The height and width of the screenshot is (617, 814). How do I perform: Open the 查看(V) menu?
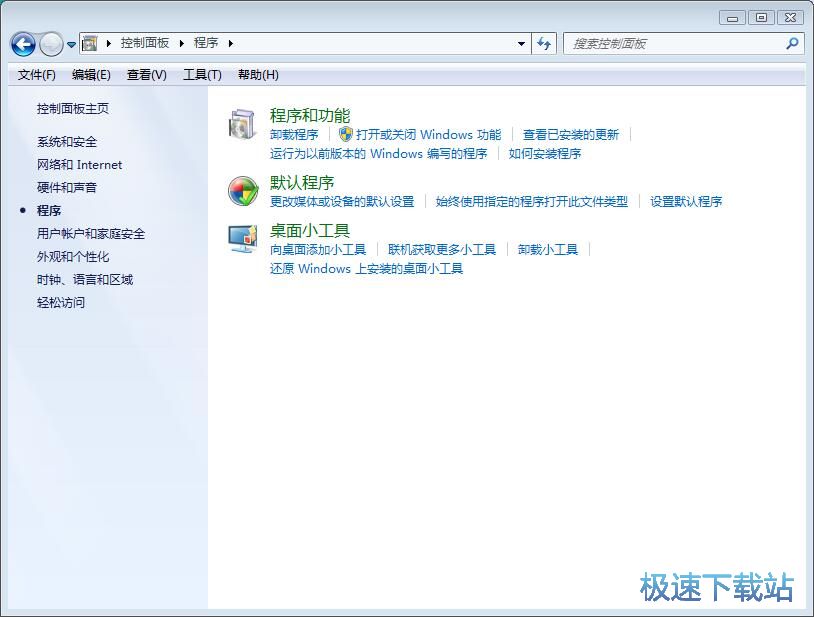click(147, 75)
